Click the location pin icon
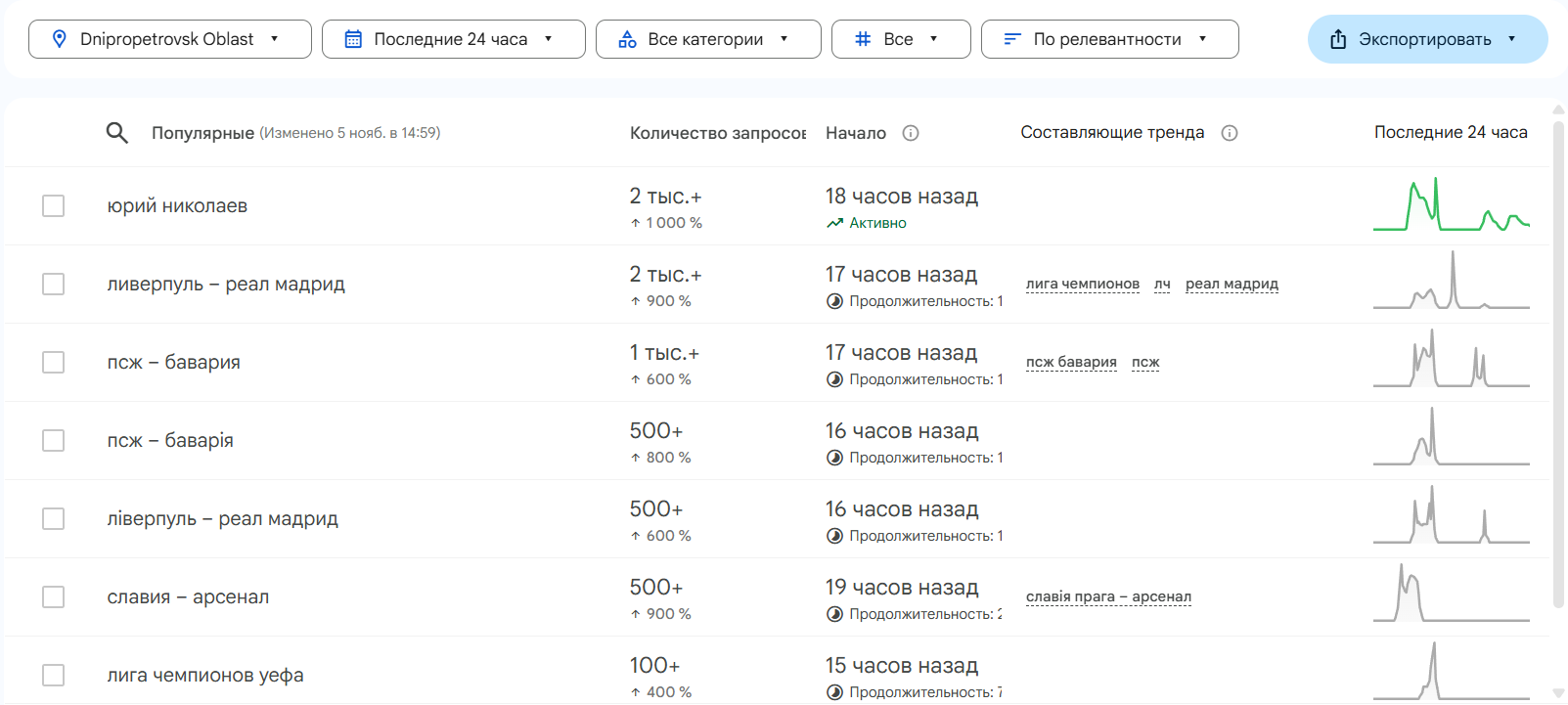This screenshot has width=1568, height=705. [60, 39]
